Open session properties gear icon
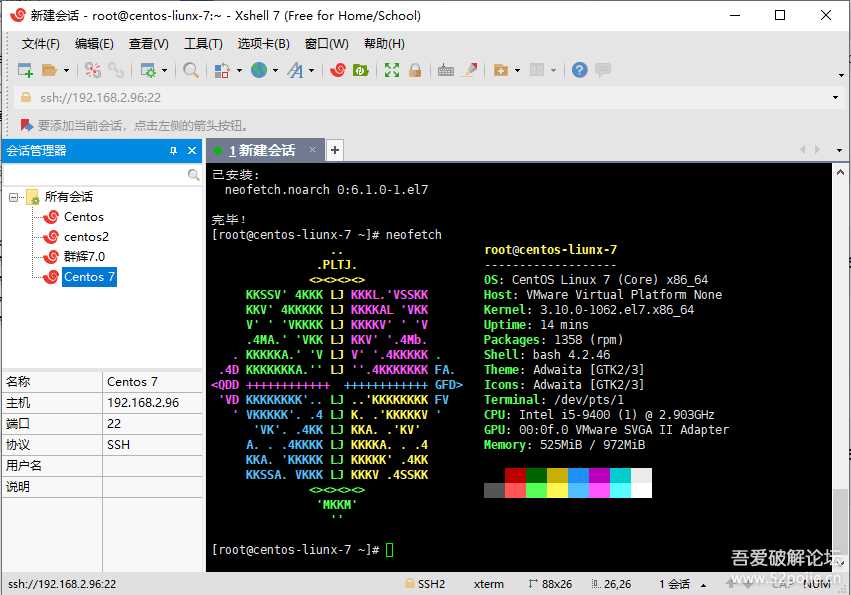This screenshot has width=851, height=595. (x=148, y=70)
